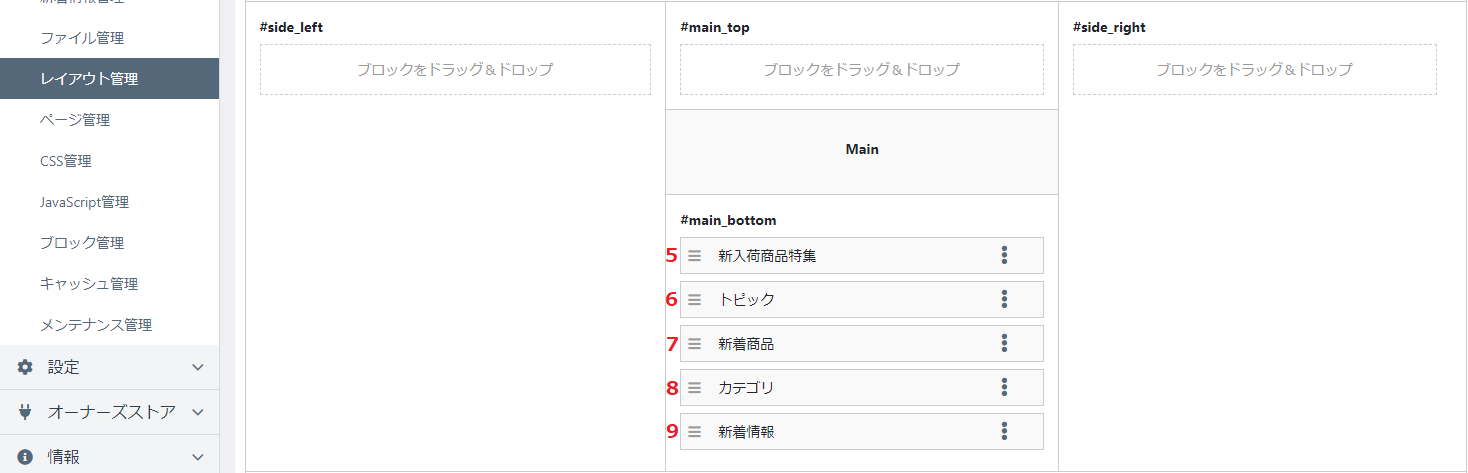Viewport: 1468px width, 473px height.
Task: Click the drag handle of カテゴリ block
Action: click(694, 388)
